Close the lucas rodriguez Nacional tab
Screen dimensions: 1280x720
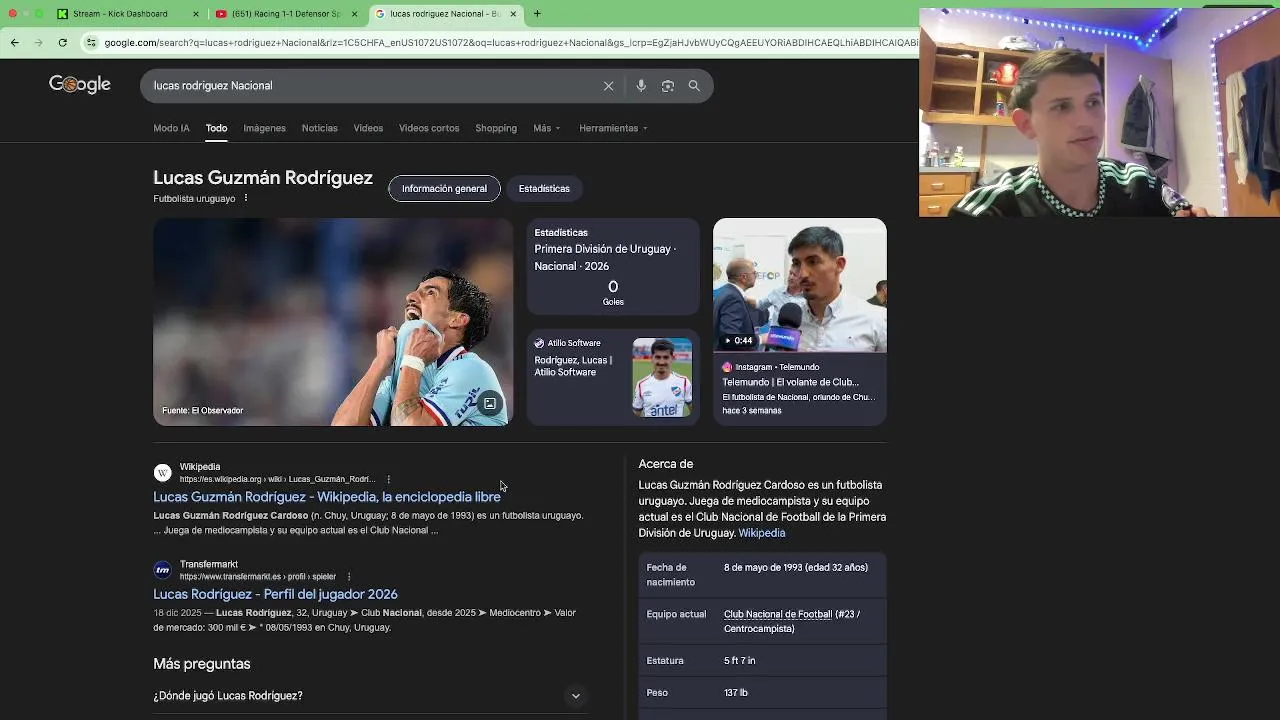[x=513, y=14]
